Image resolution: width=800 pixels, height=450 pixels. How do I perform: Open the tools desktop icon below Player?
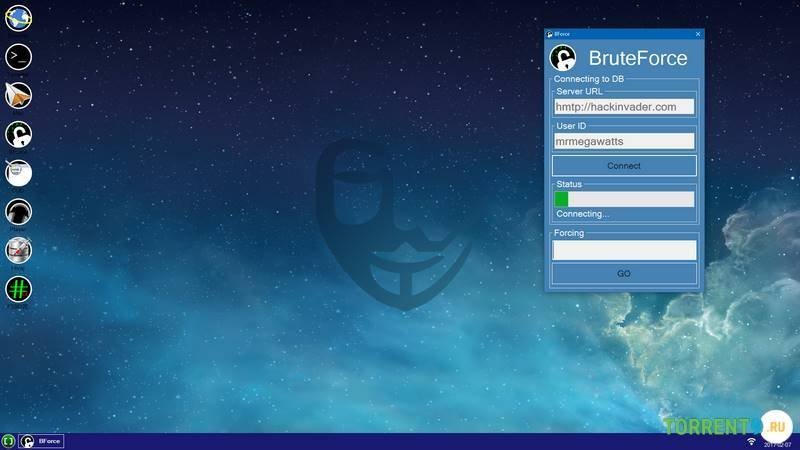pyautogui.click(x=18, y=250)
